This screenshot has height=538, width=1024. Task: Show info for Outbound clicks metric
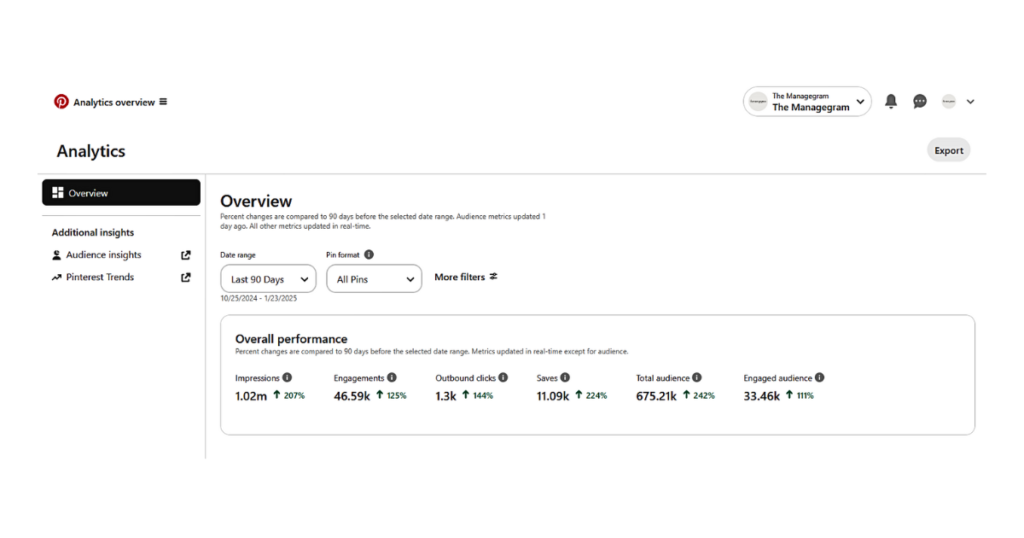503,378
